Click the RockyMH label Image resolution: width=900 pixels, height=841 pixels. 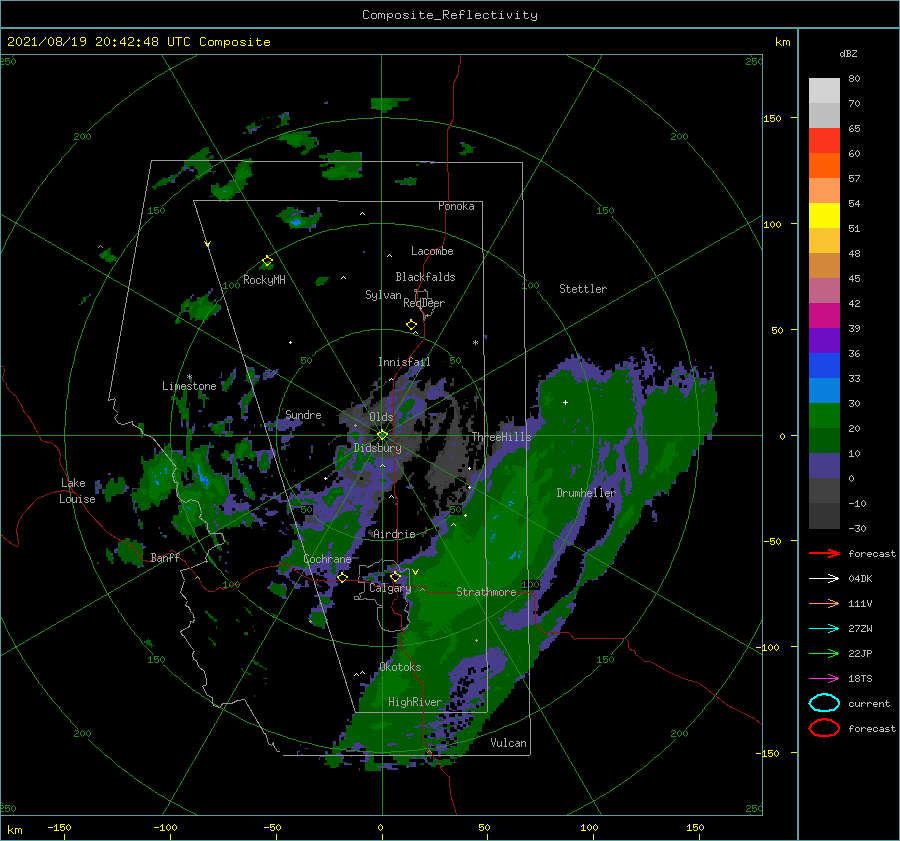(264, 280)
